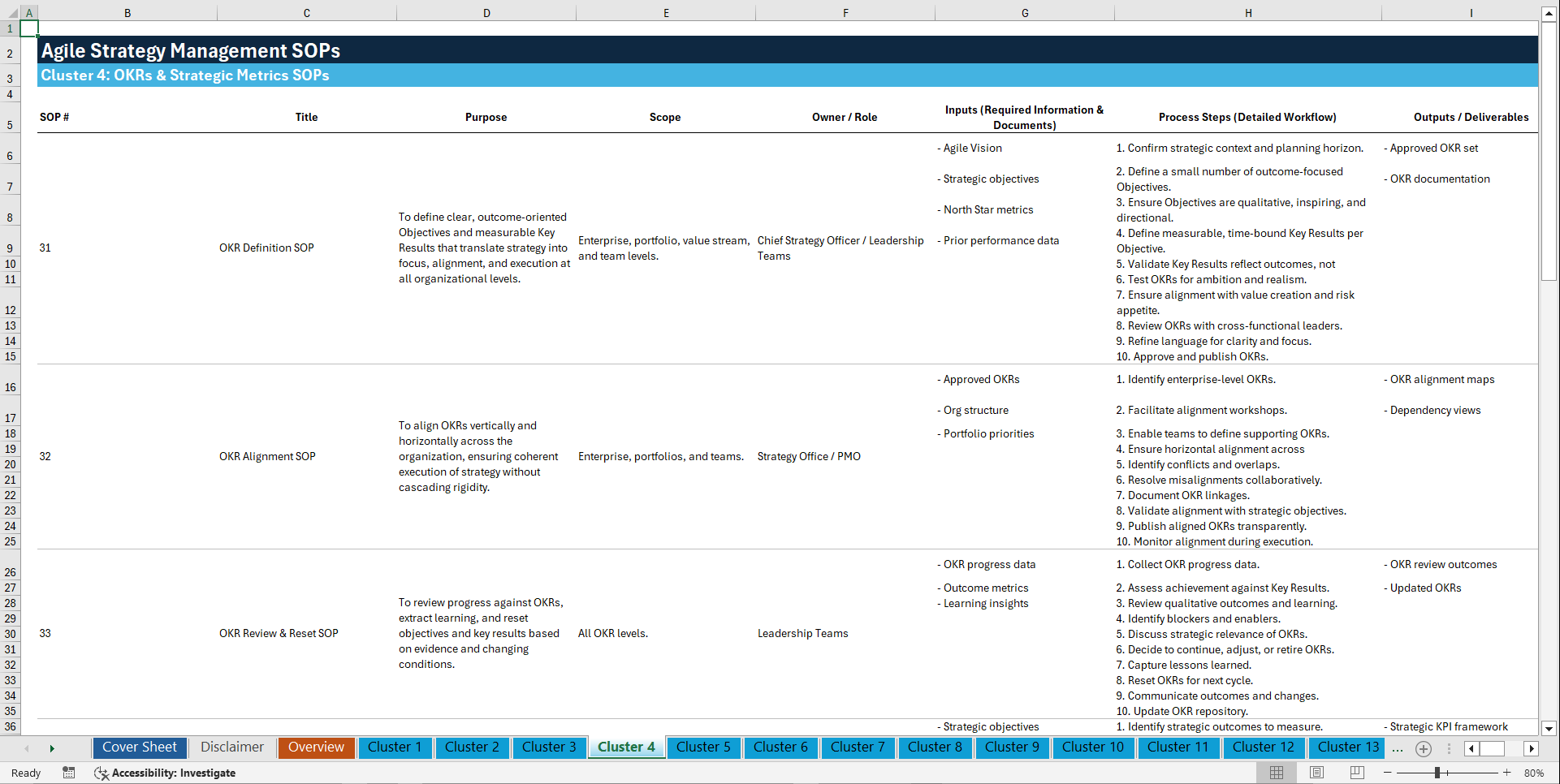Image resolution: width=1560 pixels, height=784 pixels.
Task: Click the macro recording icon
Action: pos(69,773)
